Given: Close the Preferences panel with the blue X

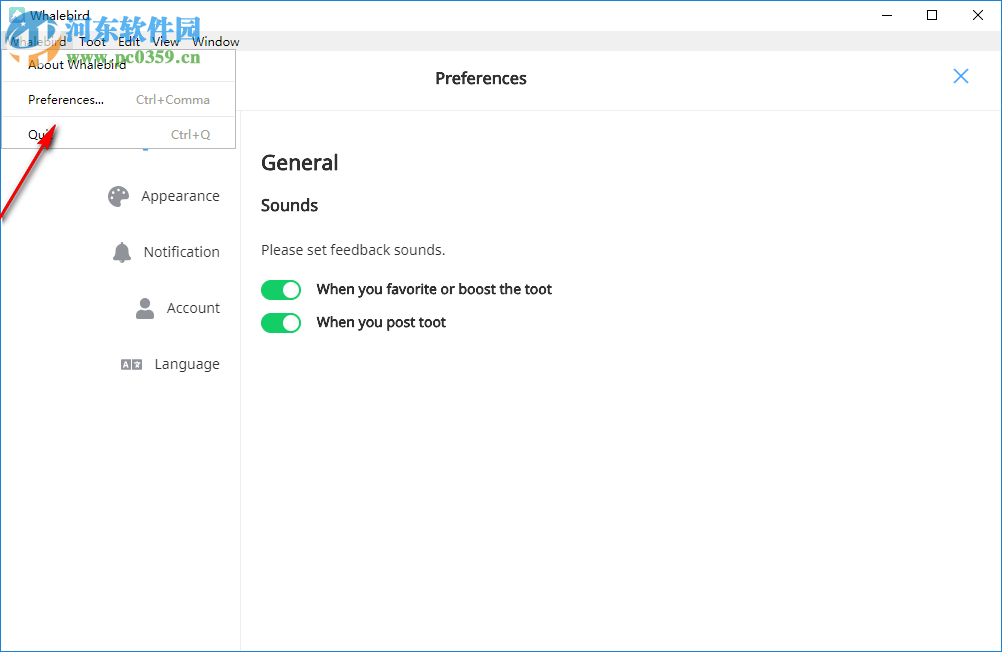Looking at the screenshot, I should [x=961, y=77].
